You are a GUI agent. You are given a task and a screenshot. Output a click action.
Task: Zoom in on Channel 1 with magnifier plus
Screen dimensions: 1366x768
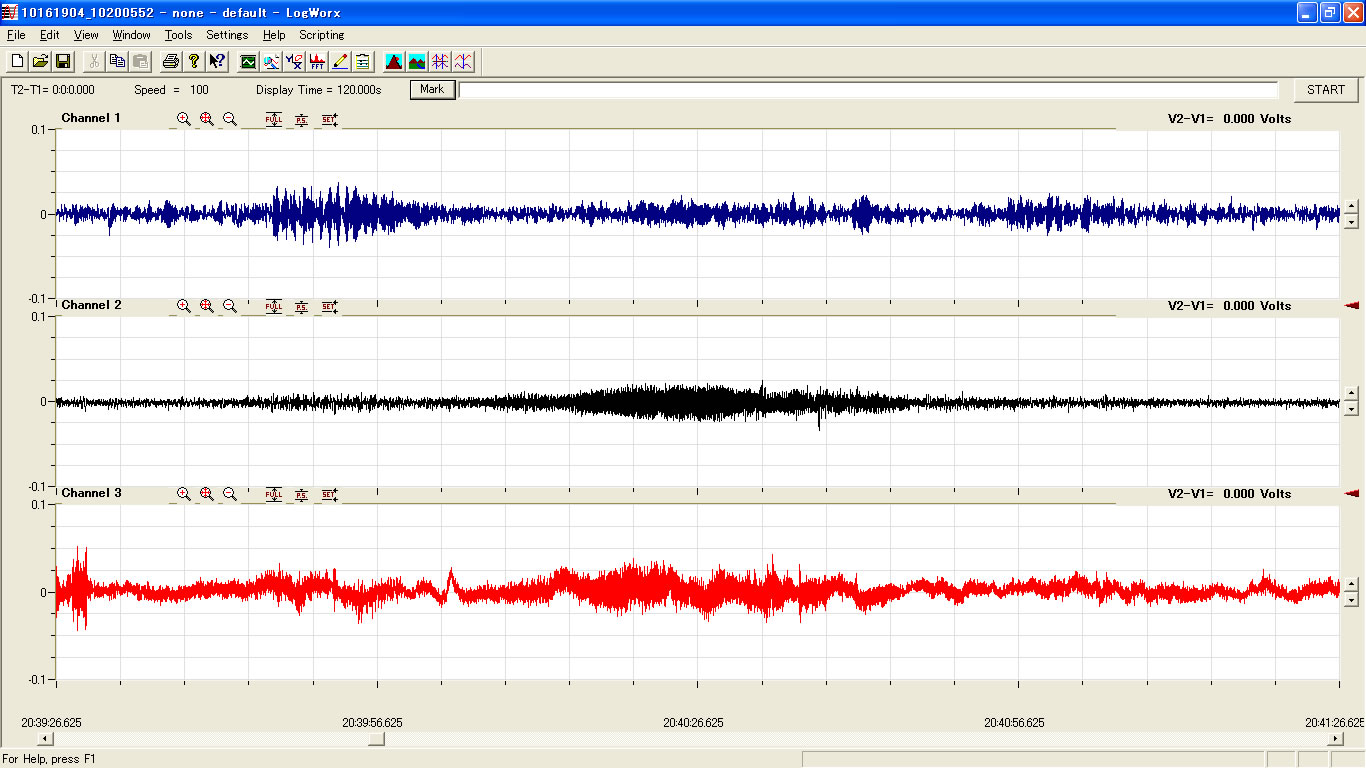click(184, 119)
